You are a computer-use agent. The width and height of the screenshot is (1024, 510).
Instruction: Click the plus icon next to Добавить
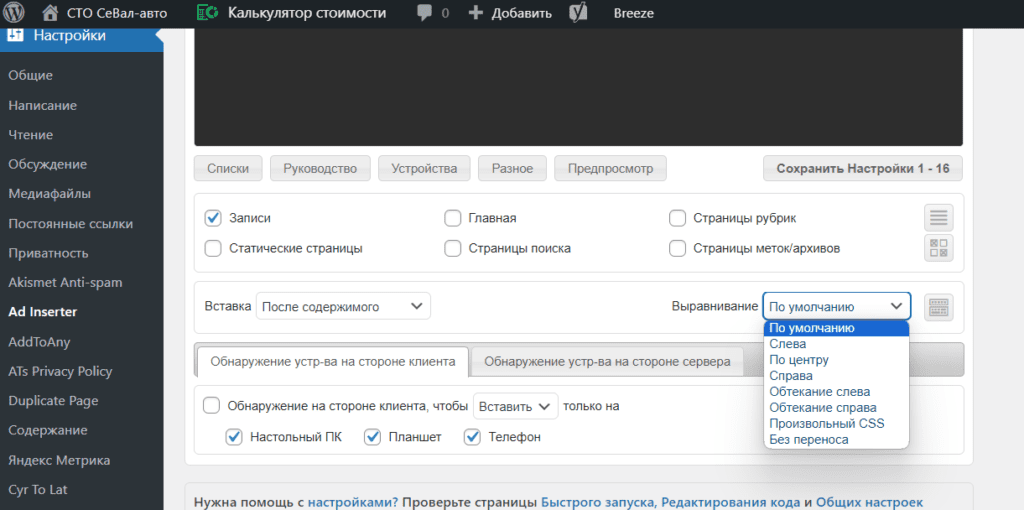(476, 13)
